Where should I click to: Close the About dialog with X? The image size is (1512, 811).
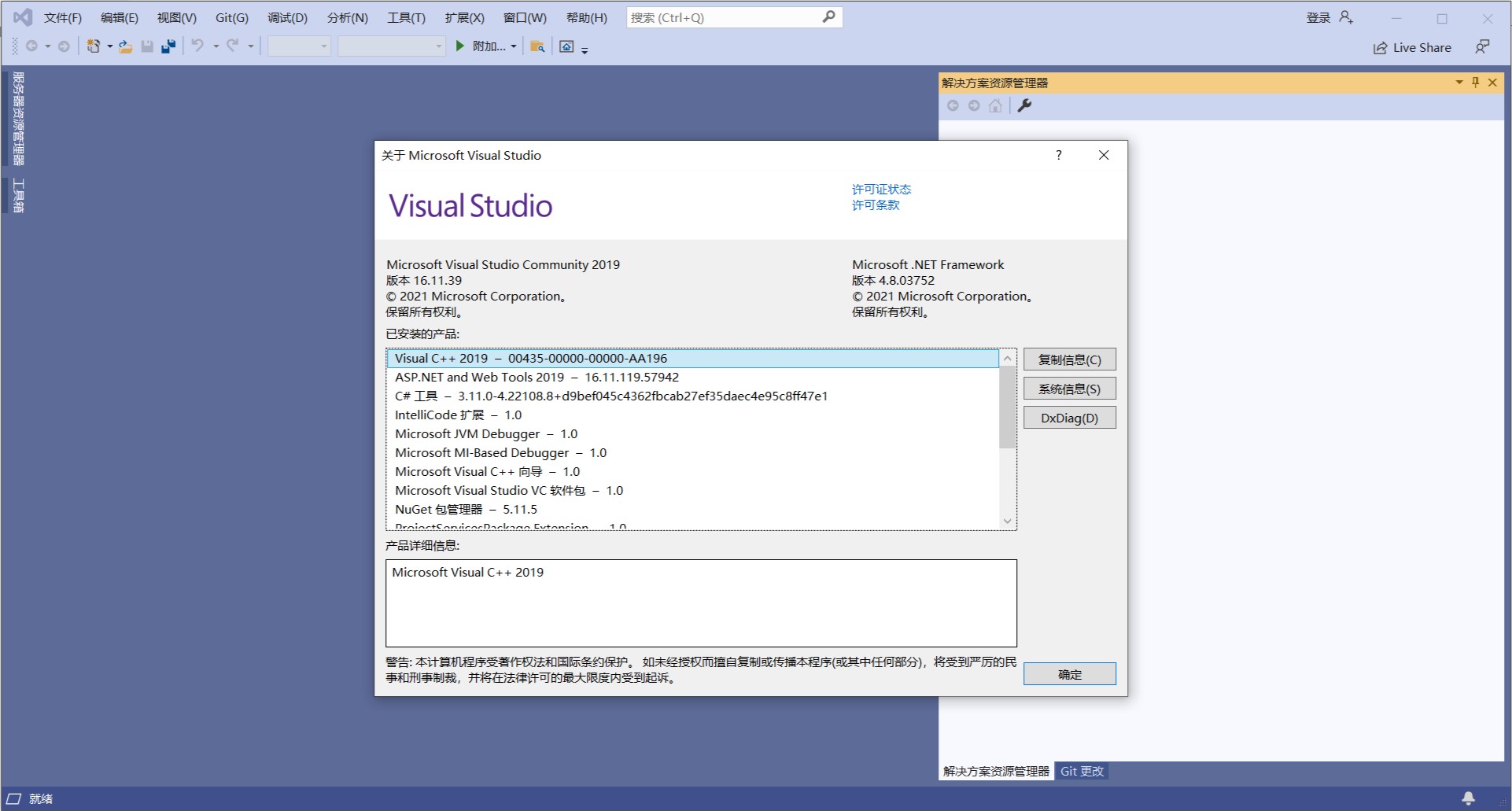pos(1104,155)
